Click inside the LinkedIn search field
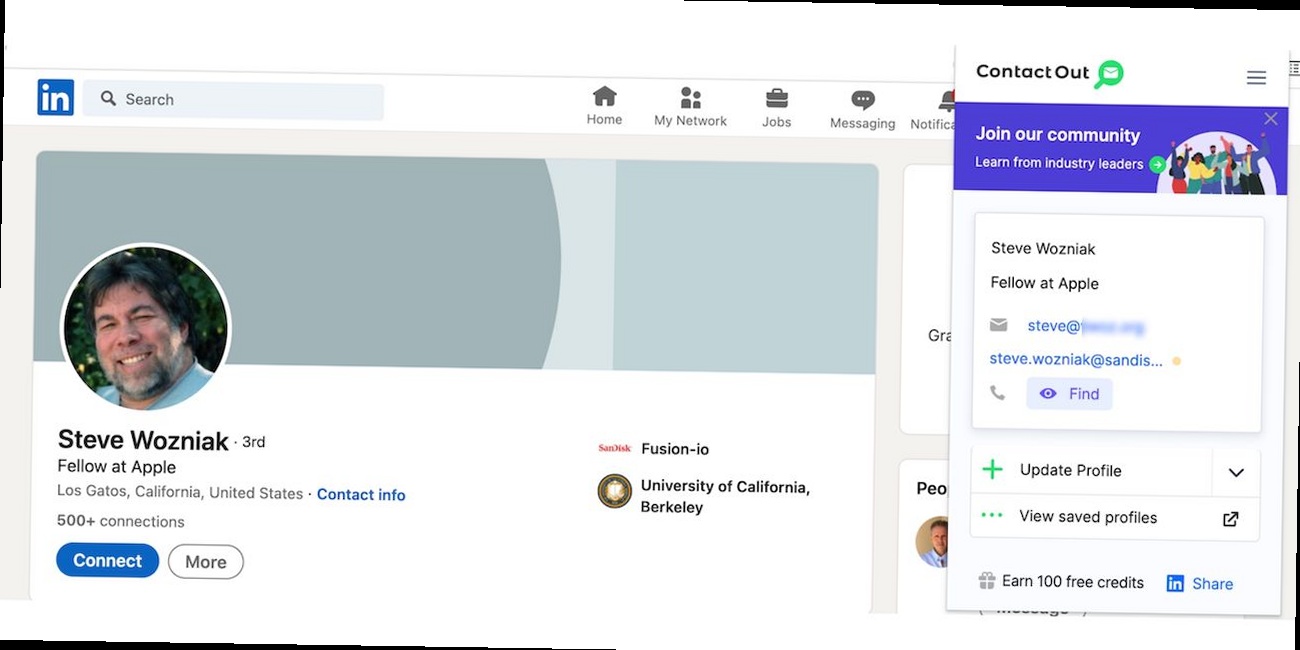The image size is (1300, 650). click(240, 100)
